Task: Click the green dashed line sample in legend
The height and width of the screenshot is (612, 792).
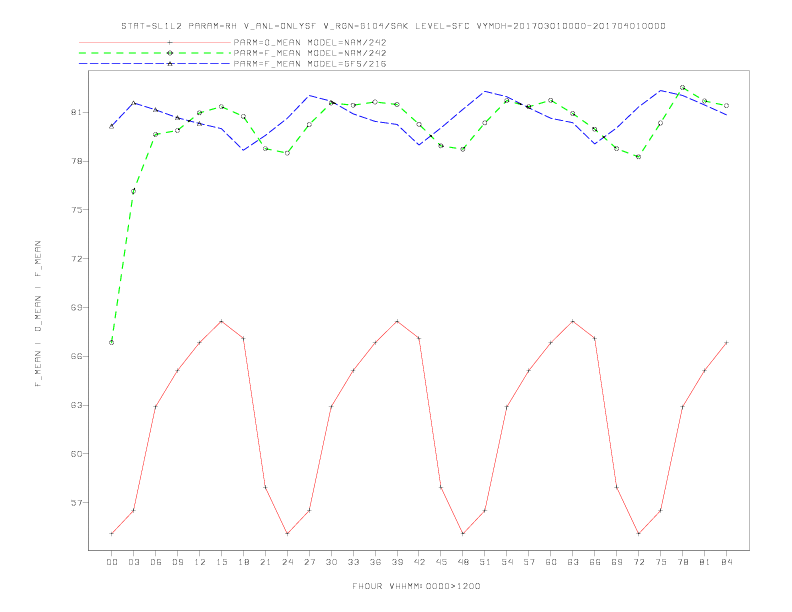Action: 155,53
